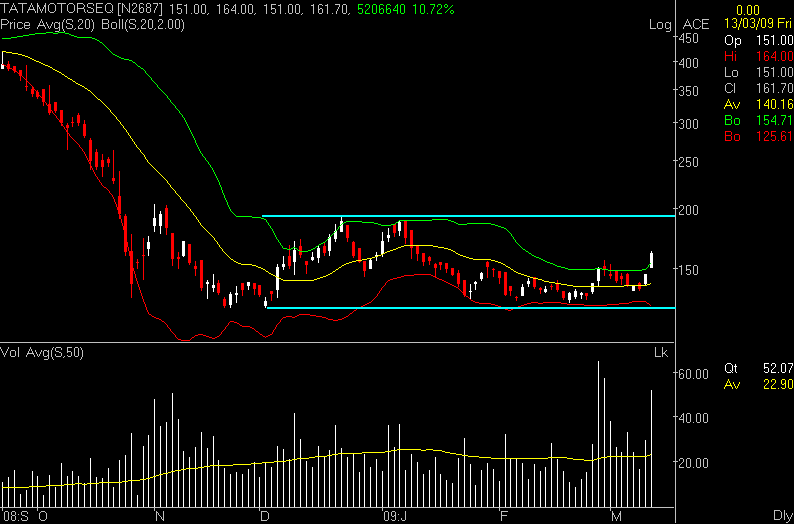This screenshot has width=794, height=524.
Task: Click the 09:J marker on time axis
Action: [x=394, y=516]
